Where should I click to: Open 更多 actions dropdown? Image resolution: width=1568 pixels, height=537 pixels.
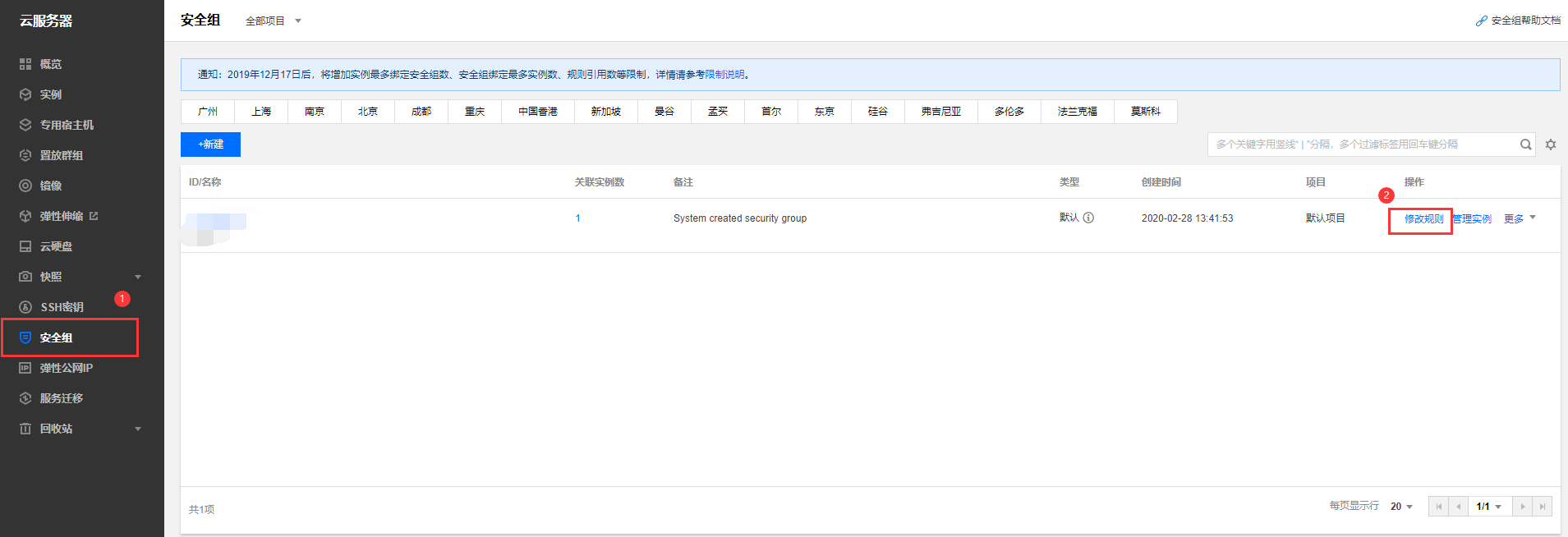click(x=1520, y=218)
